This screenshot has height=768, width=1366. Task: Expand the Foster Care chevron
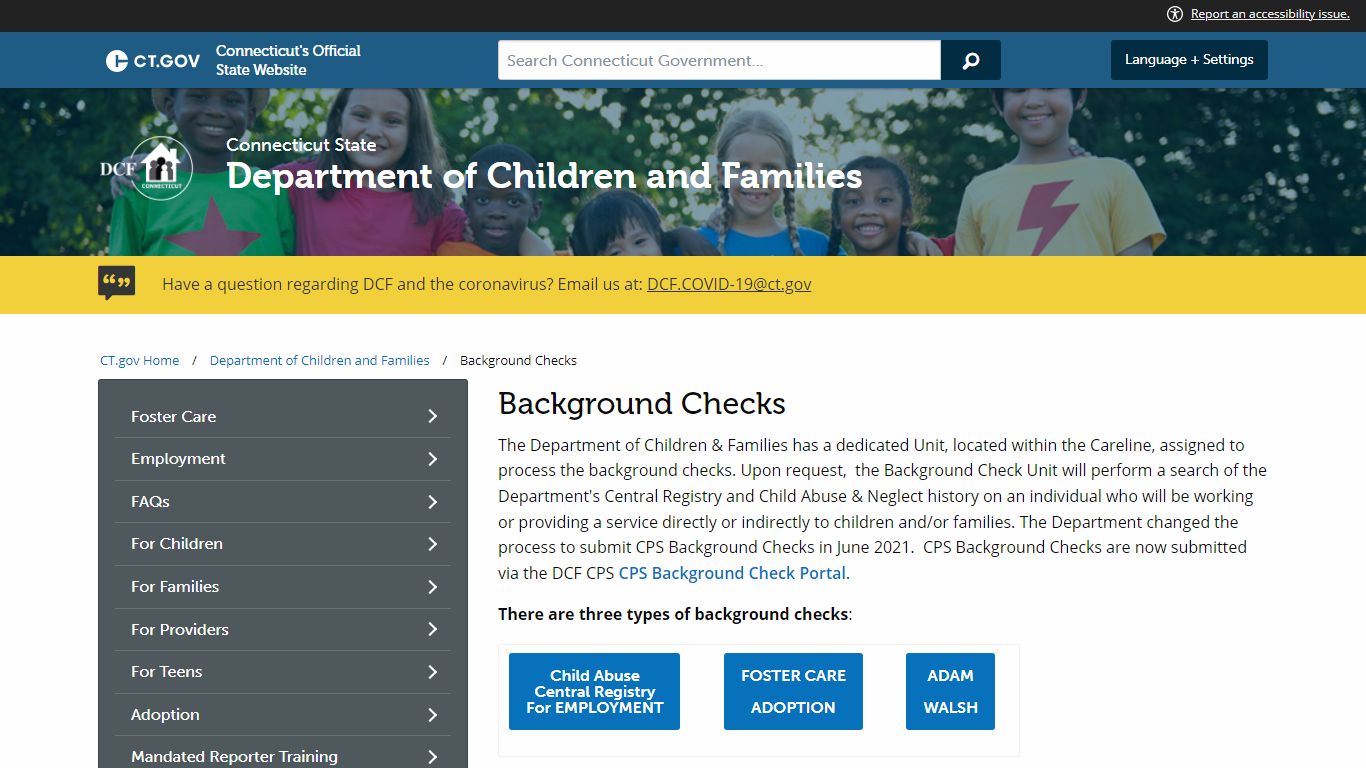point(433,416)
